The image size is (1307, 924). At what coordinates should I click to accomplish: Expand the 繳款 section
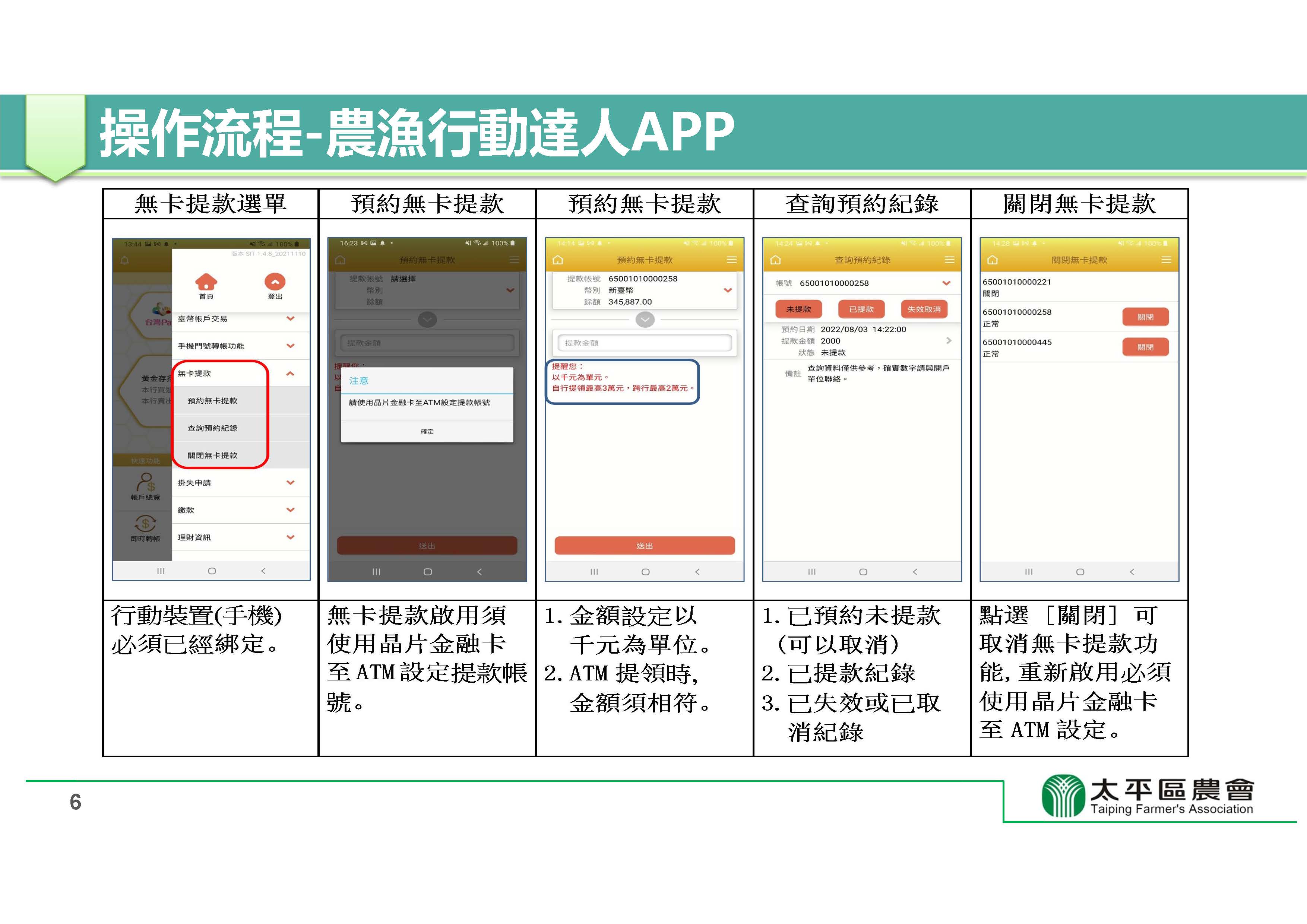[x=241, y=510]
